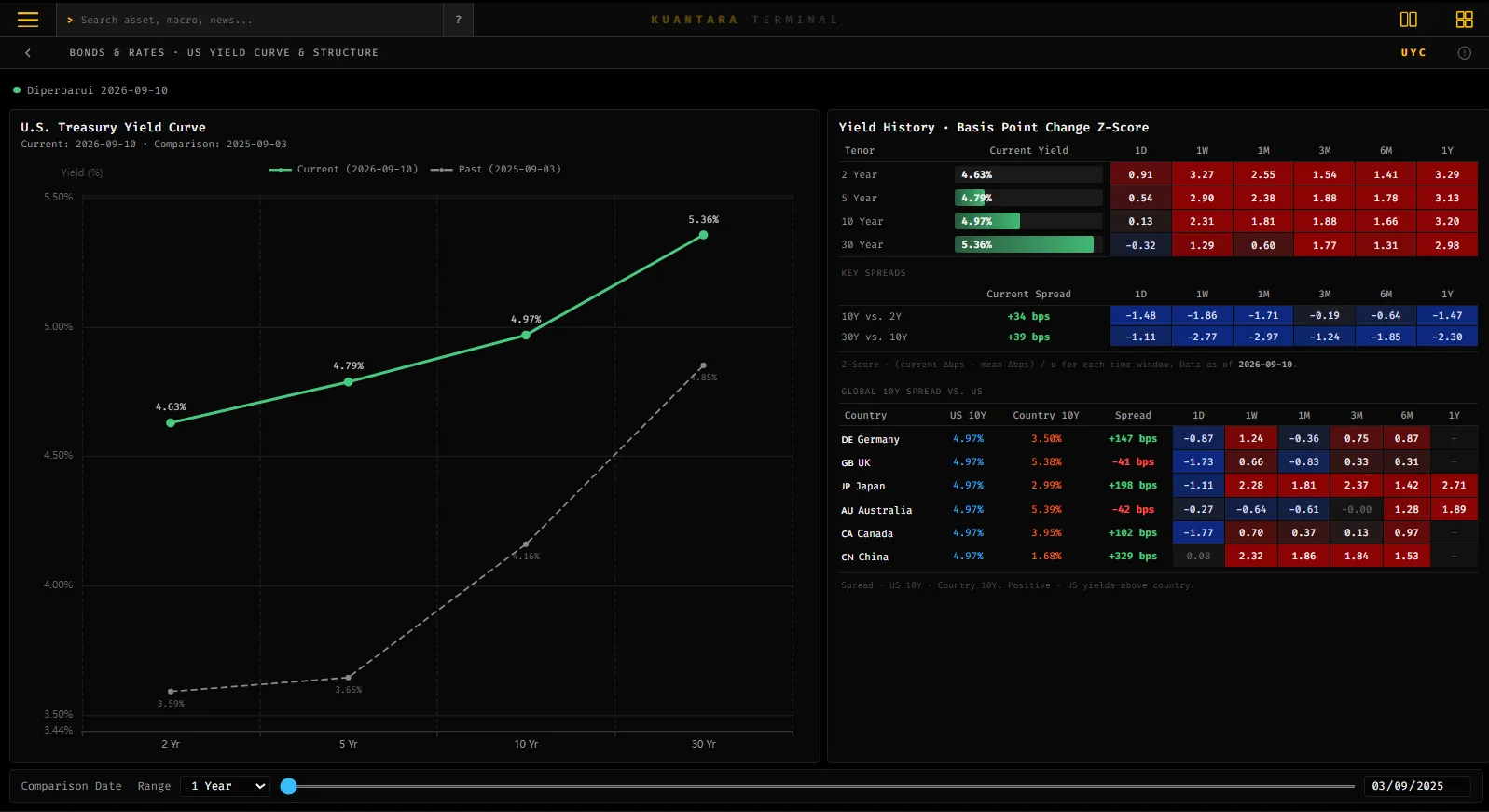Click the 5 Yr current point 4.79%
1489x812 pixels.
coord(349,381)
